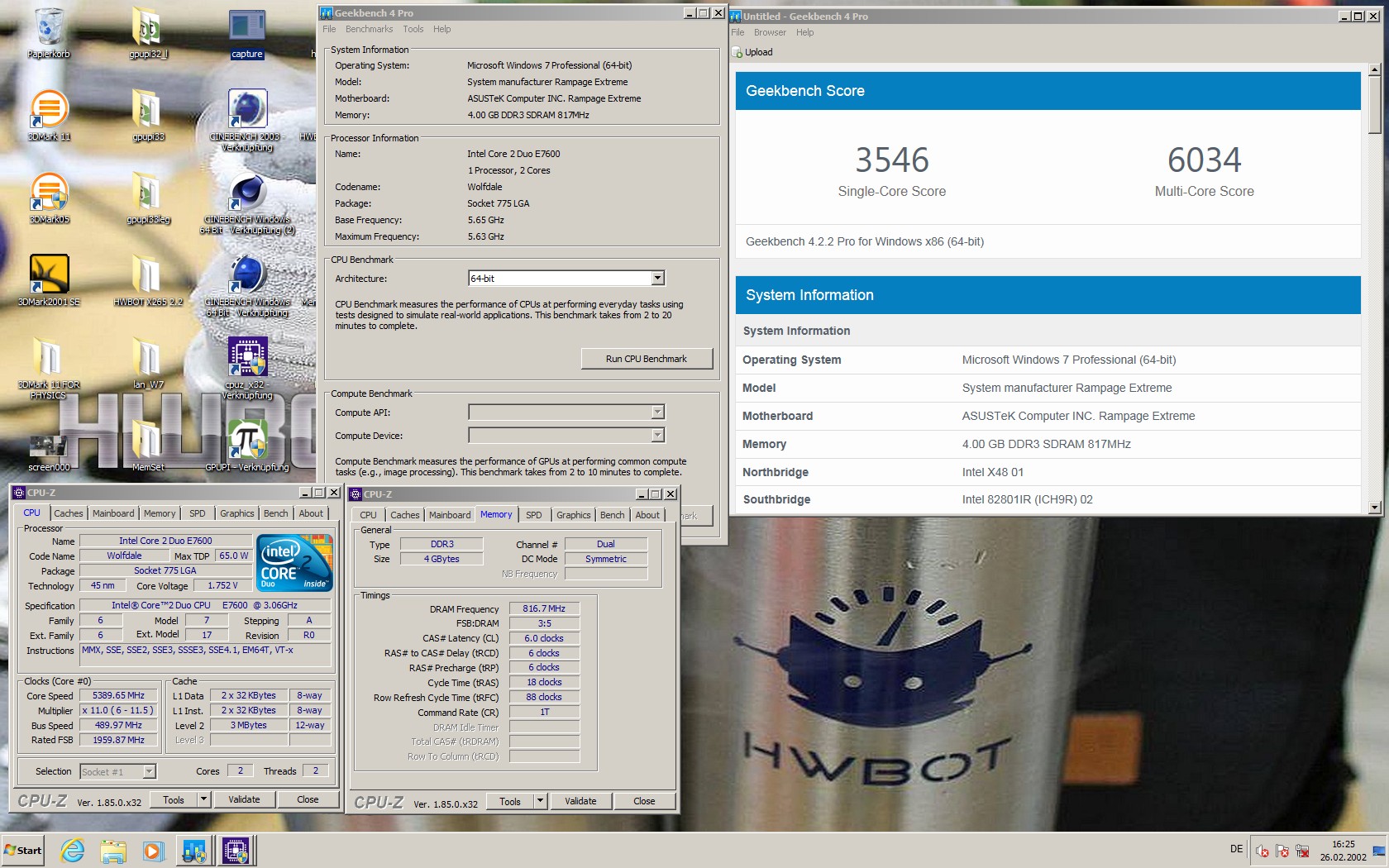Open the Start menu

point(22,850)
